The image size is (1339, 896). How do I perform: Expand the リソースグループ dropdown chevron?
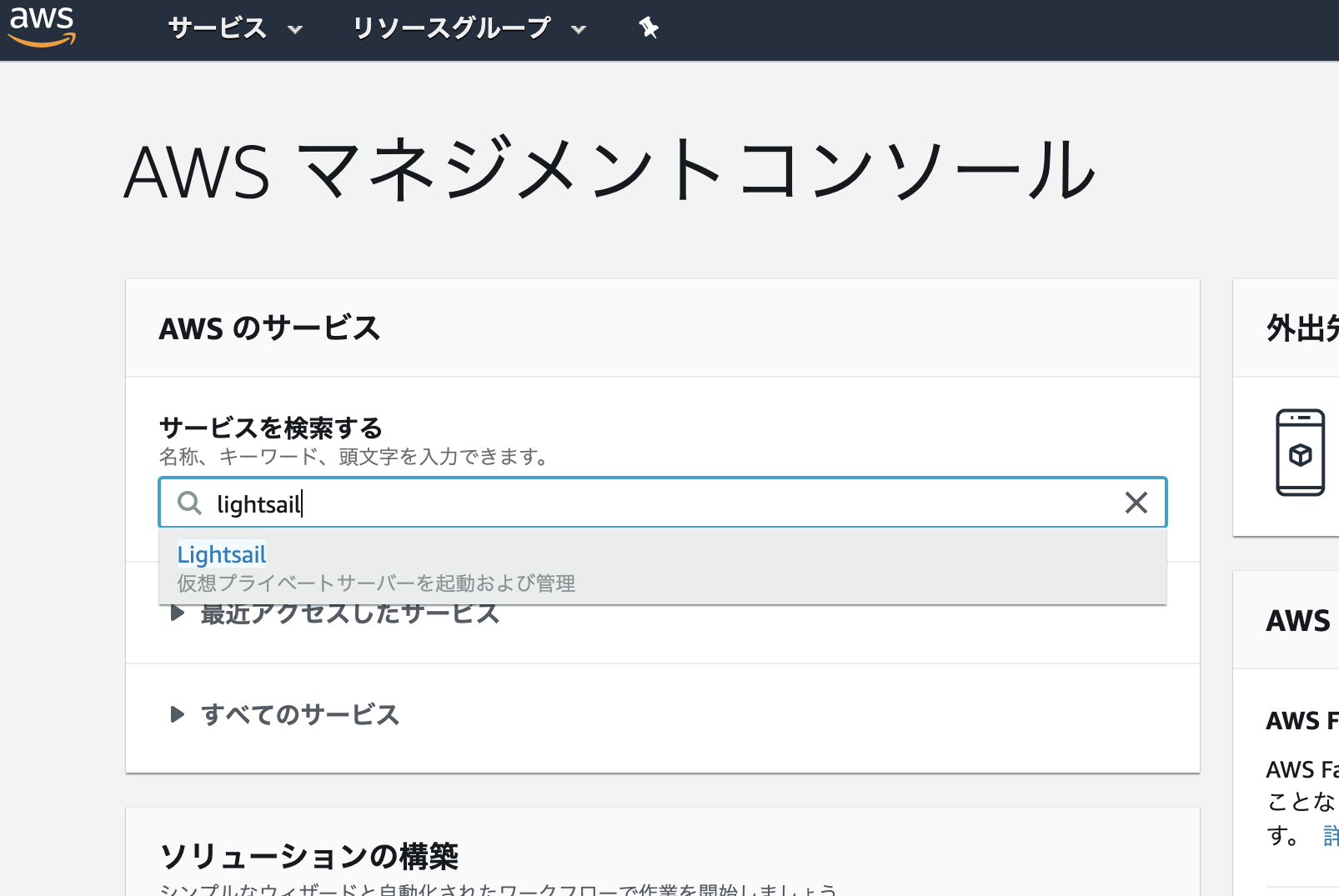pos(579,30)
